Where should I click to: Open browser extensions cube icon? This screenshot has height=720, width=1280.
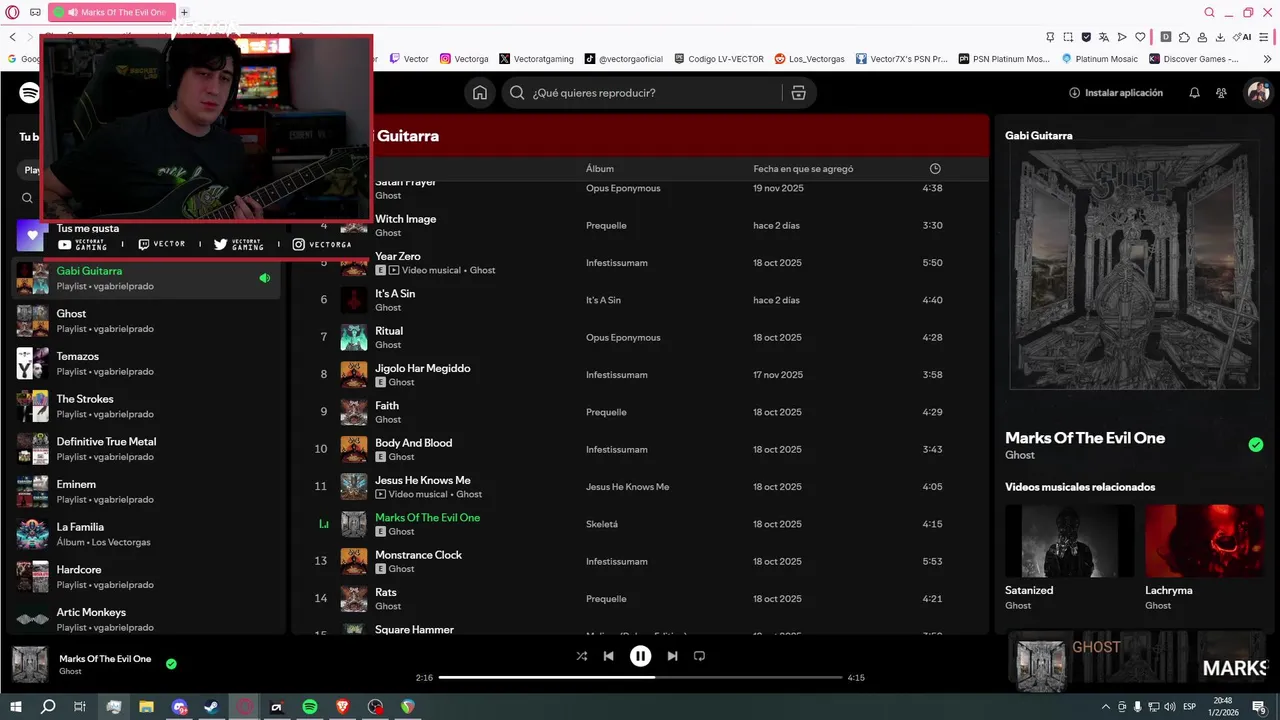point(1184,37)
